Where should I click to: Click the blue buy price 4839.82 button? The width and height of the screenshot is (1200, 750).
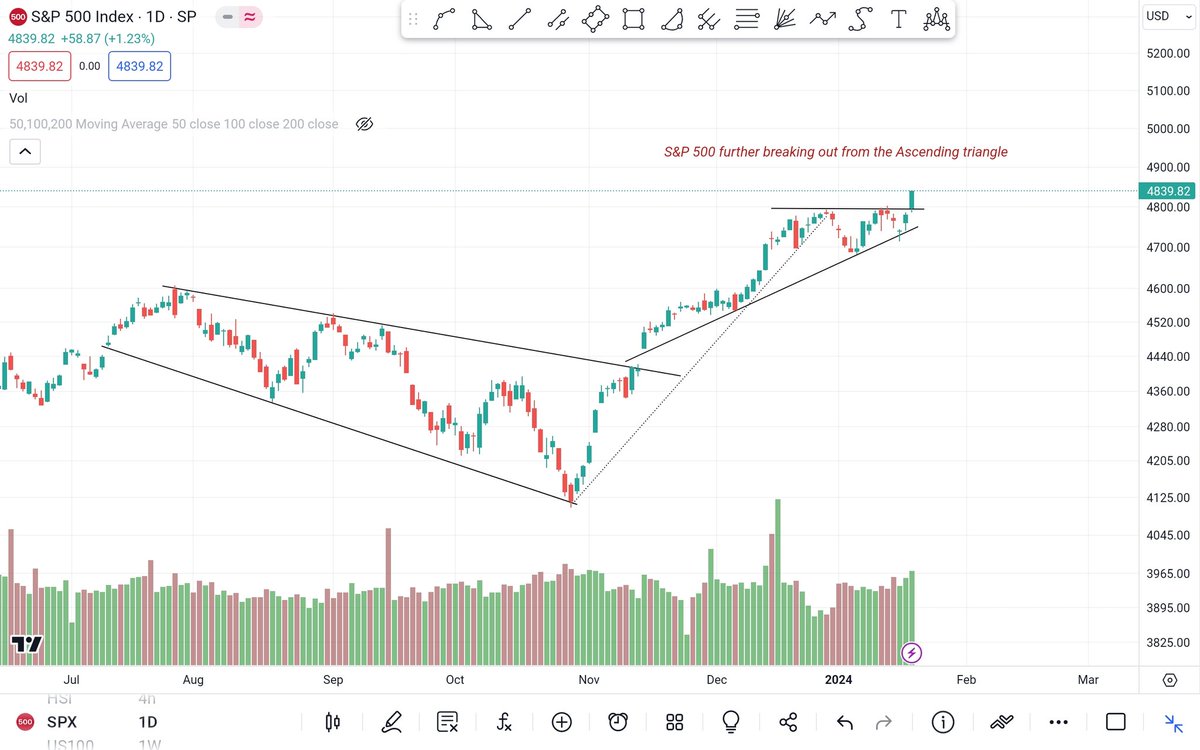click(x=140, y=67)
